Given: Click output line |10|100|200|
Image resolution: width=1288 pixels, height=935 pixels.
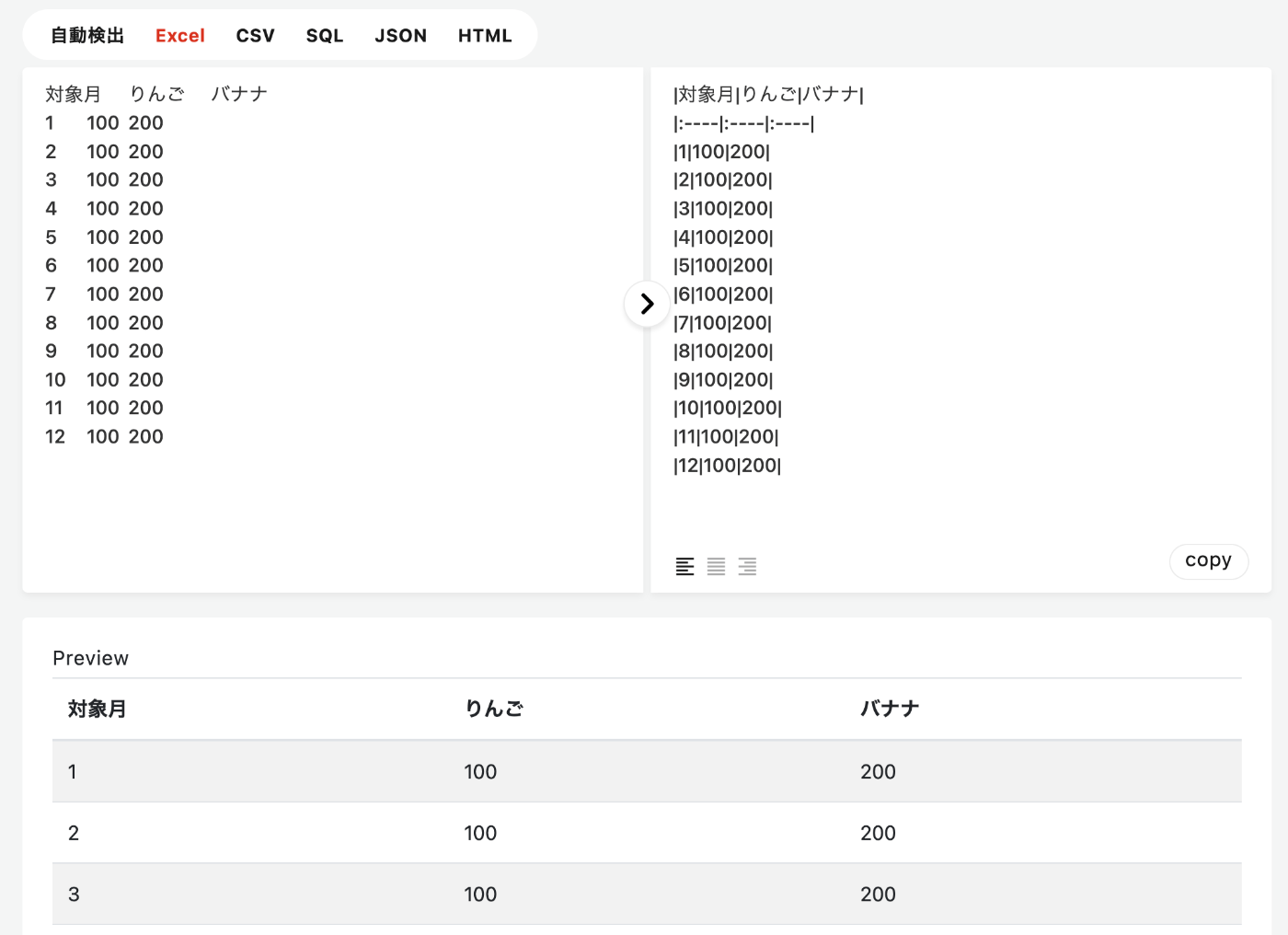Looking at the screenshot, I should (x=727, y=409).
